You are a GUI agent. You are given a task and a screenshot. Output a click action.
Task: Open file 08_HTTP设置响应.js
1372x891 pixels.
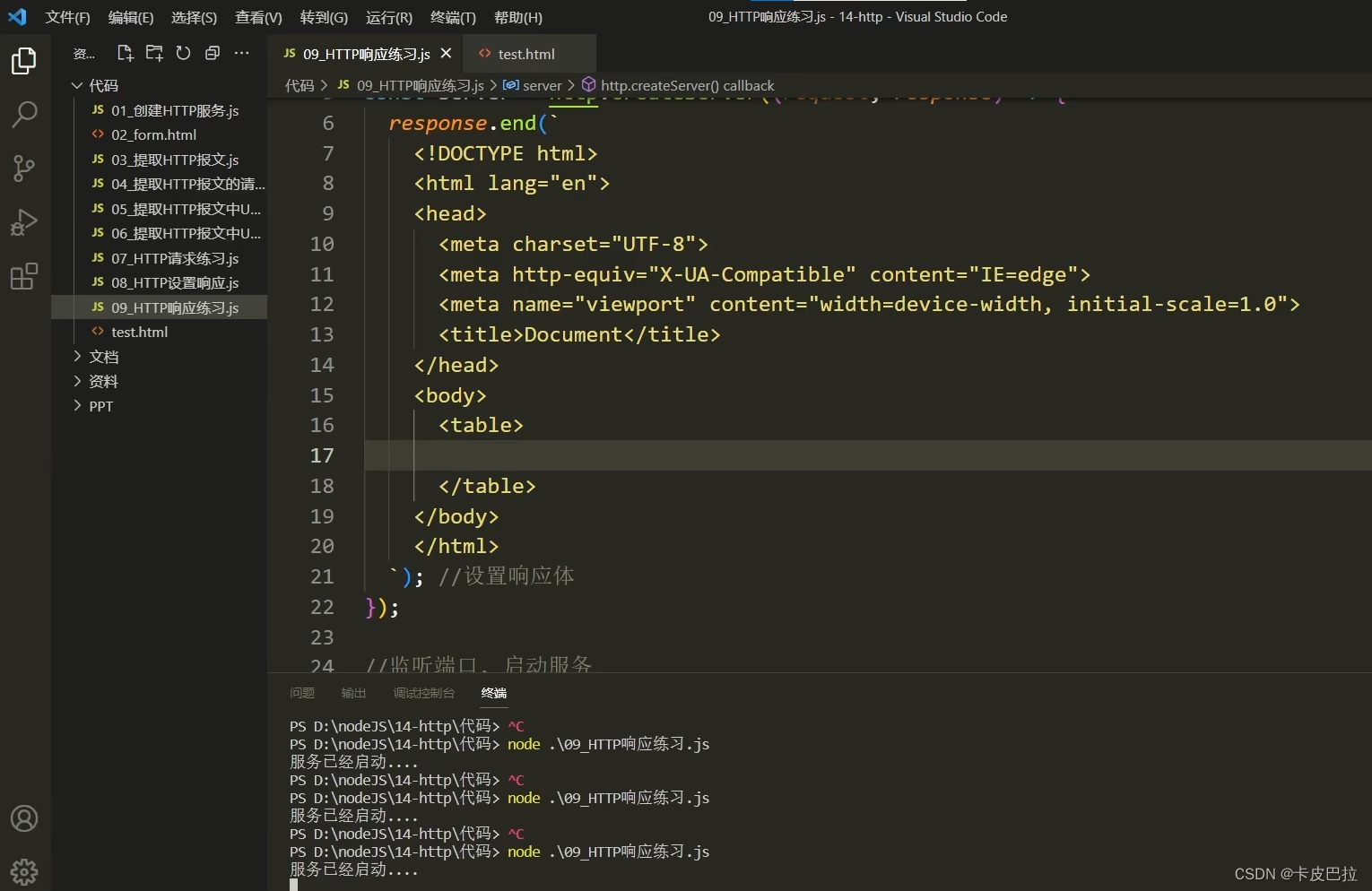159,282
